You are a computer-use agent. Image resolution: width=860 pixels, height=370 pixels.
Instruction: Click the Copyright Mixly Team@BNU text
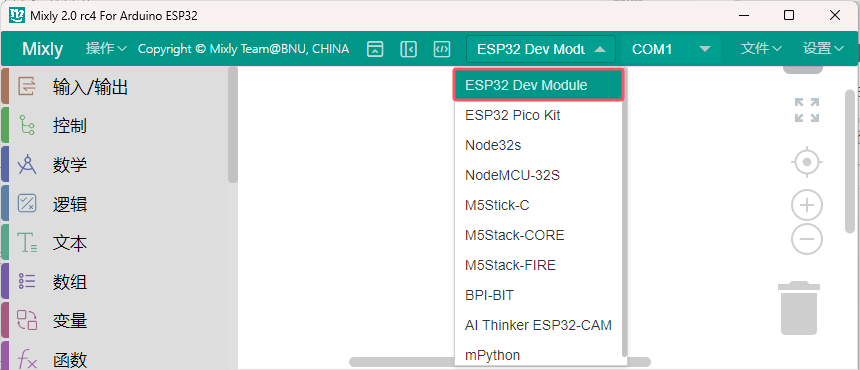coord(243,49)
